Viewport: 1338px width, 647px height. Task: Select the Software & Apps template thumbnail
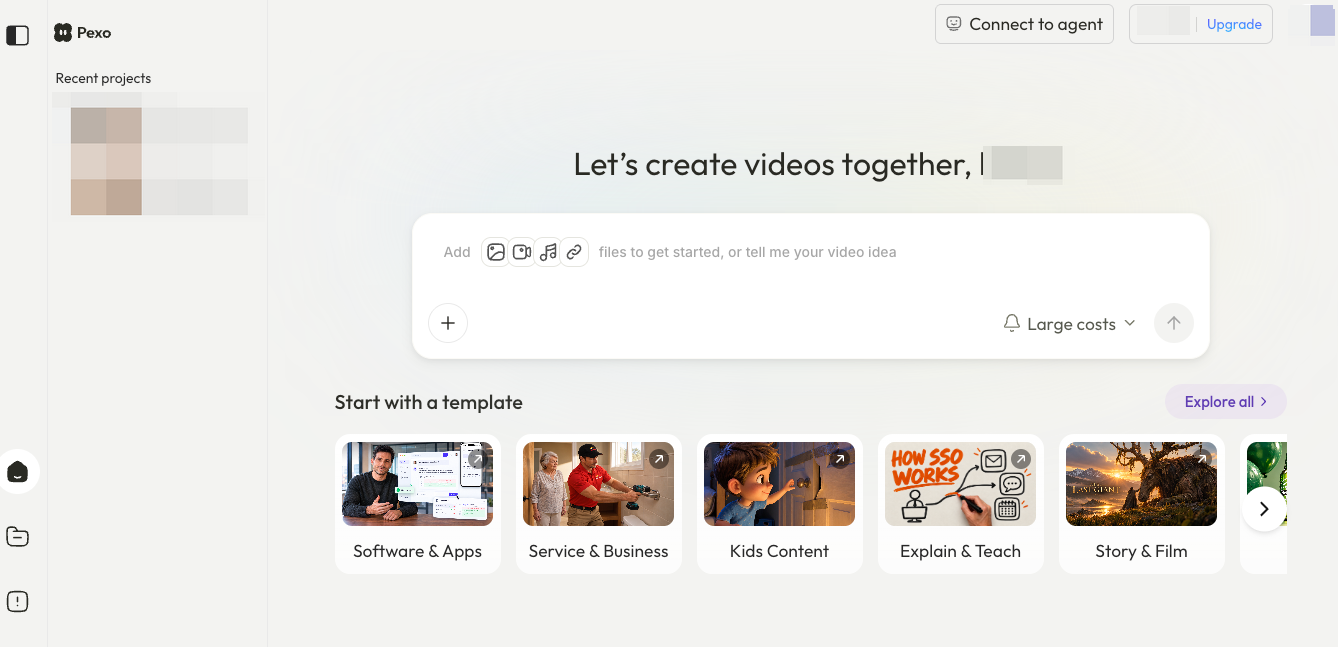tap(418, 484)
